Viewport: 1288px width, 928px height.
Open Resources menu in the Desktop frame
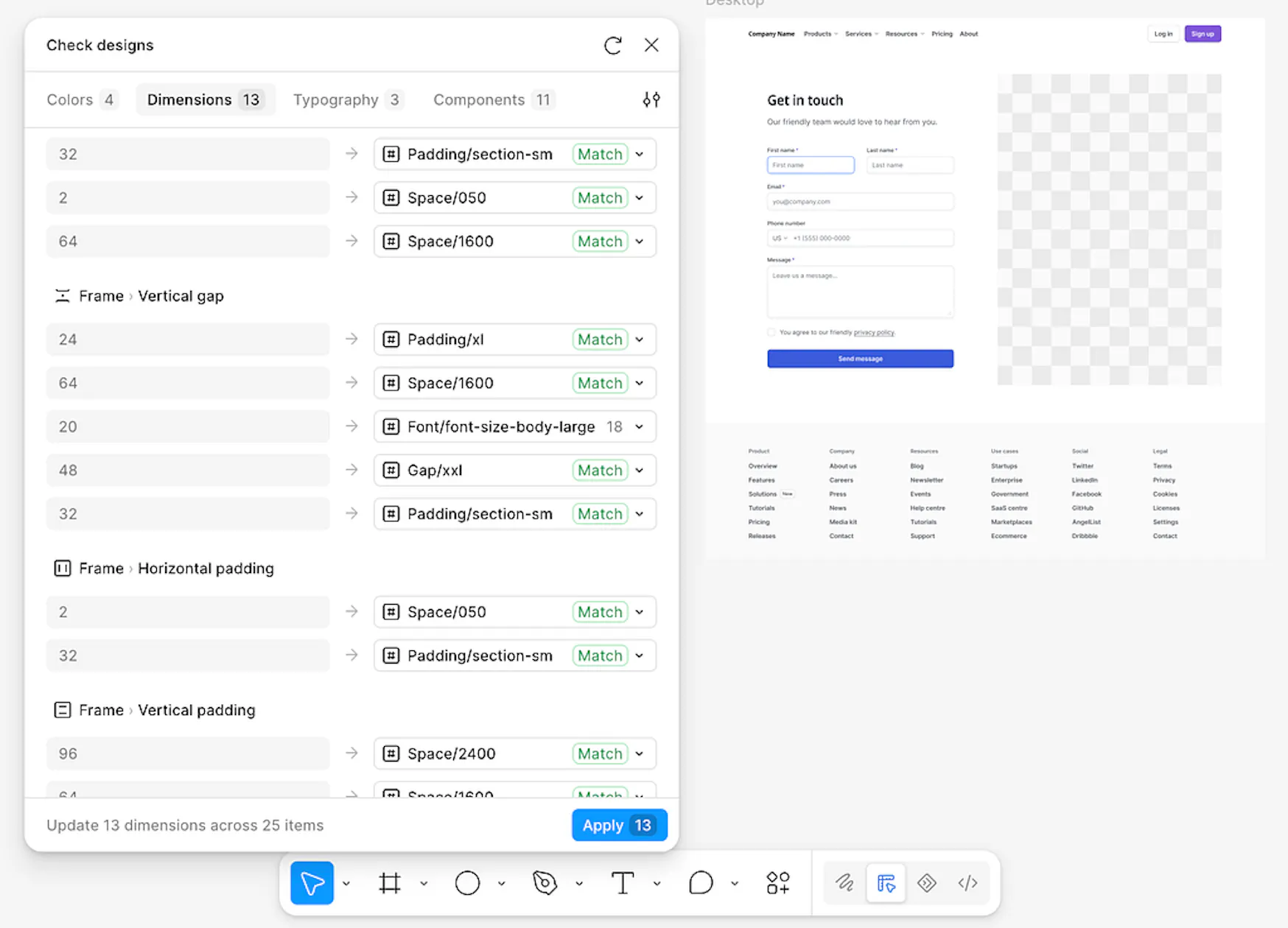(x=905, y=34)
